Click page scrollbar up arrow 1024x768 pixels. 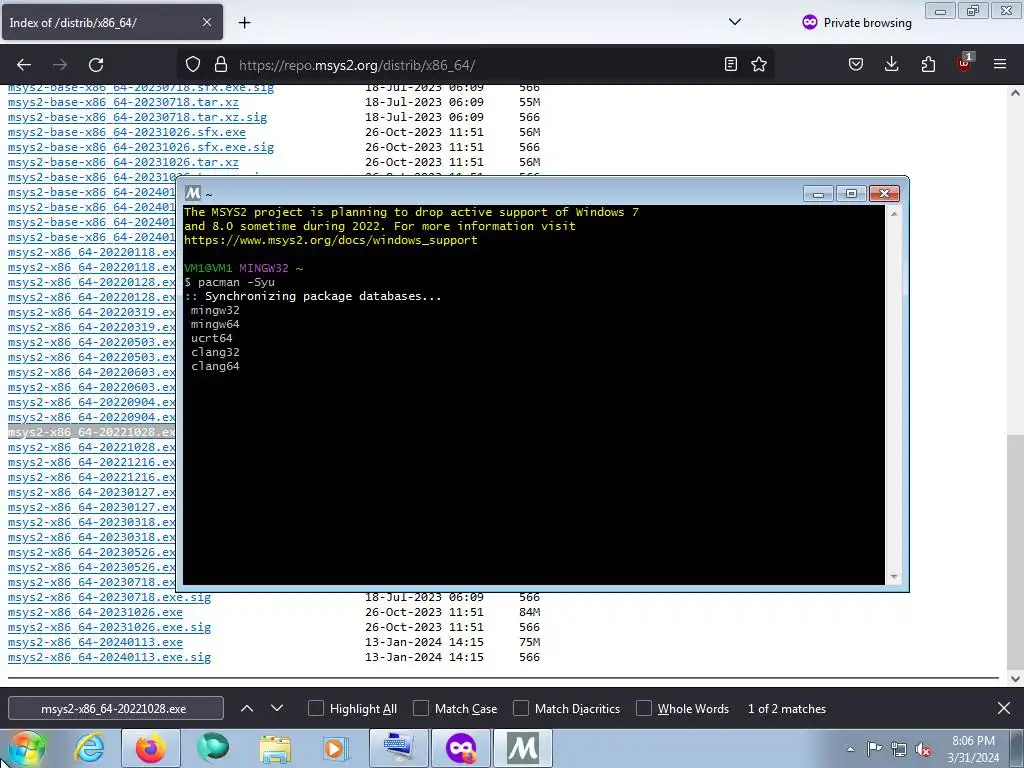1015,93
